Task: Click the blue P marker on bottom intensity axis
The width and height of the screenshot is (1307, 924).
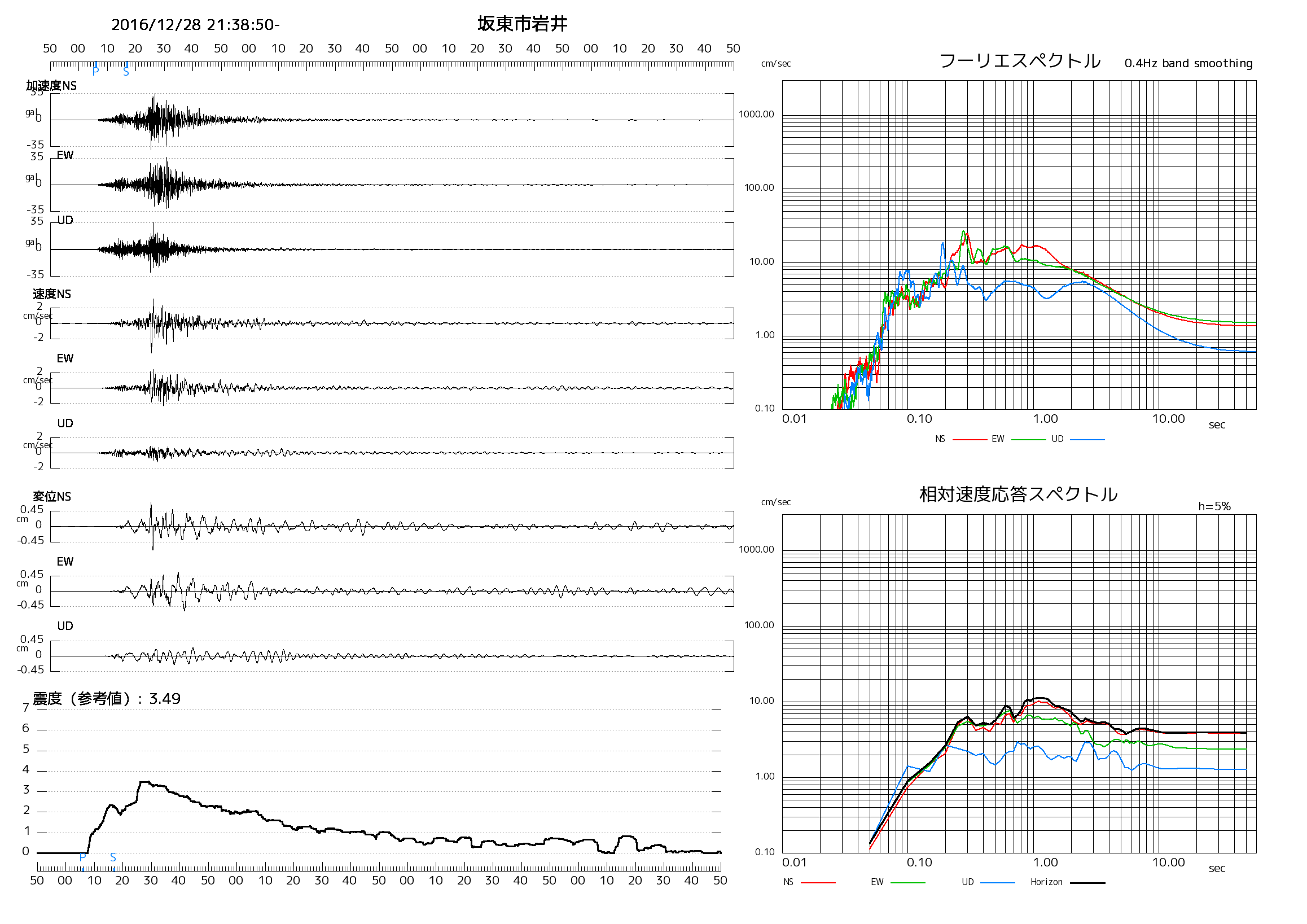Action: click(x=82, y=857)
